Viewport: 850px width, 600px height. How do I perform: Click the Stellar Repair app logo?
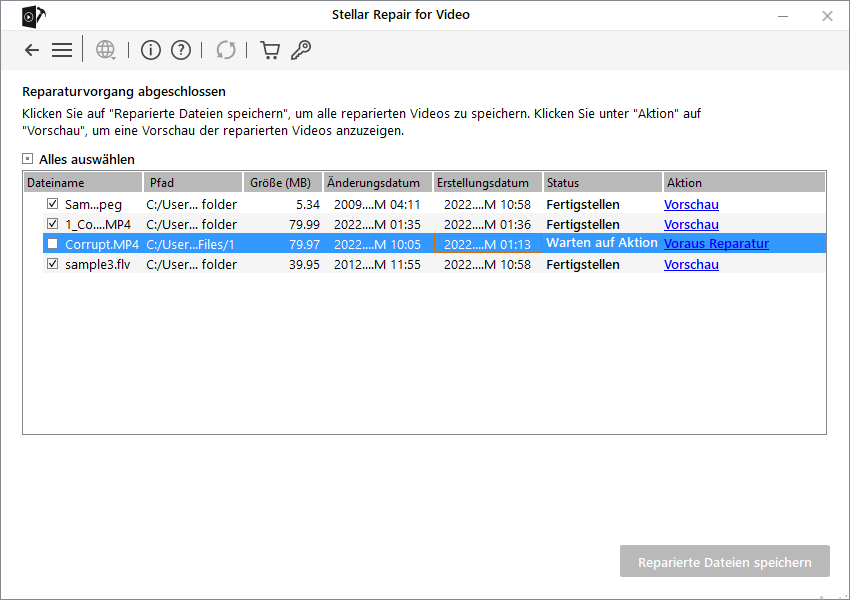click(x=34, y=16)
